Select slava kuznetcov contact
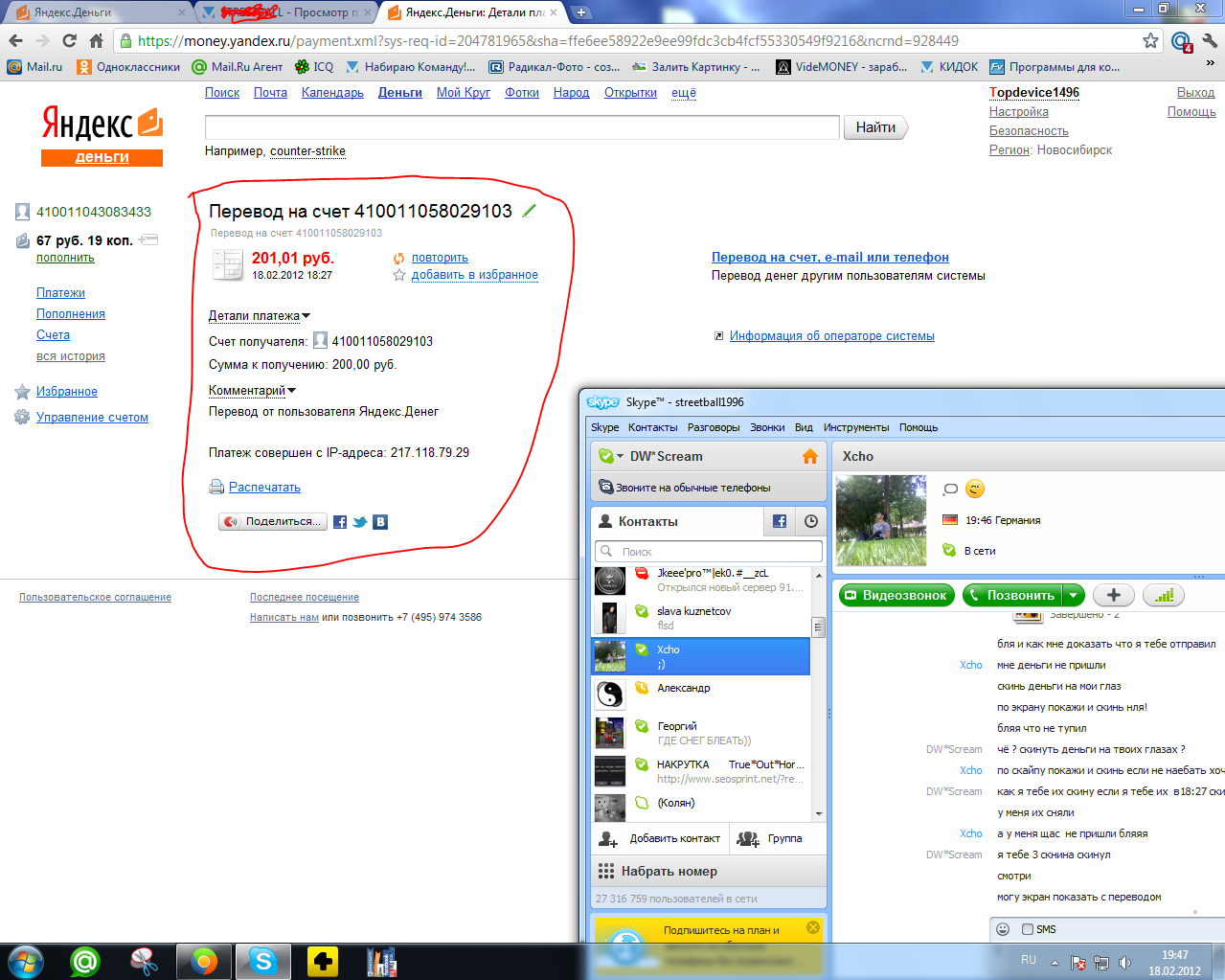 (700, 618)
